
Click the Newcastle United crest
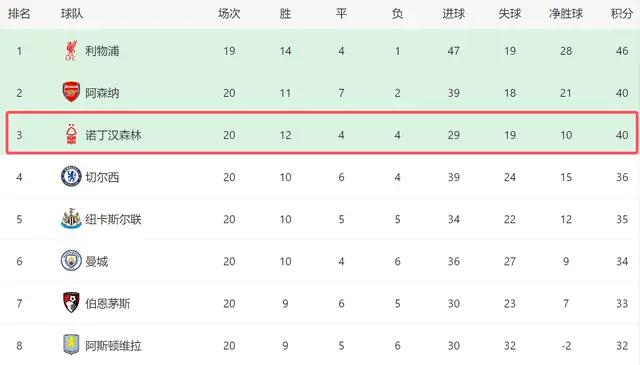pyautogui.click(x=71, y=218)
